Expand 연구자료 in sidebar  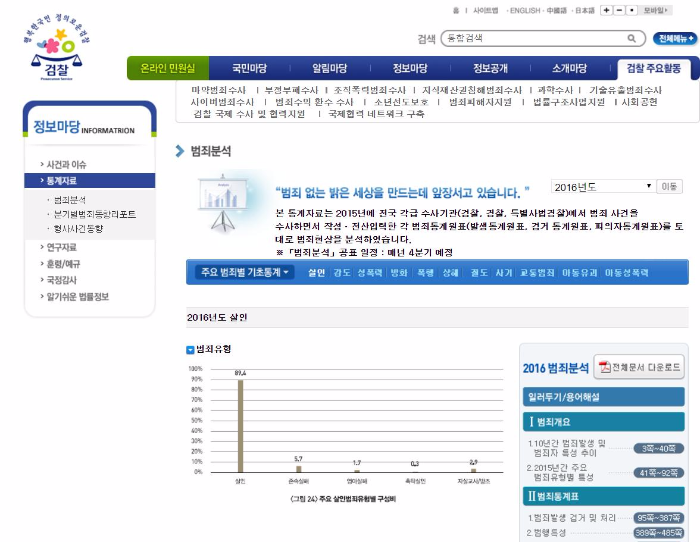pos(62,247)
